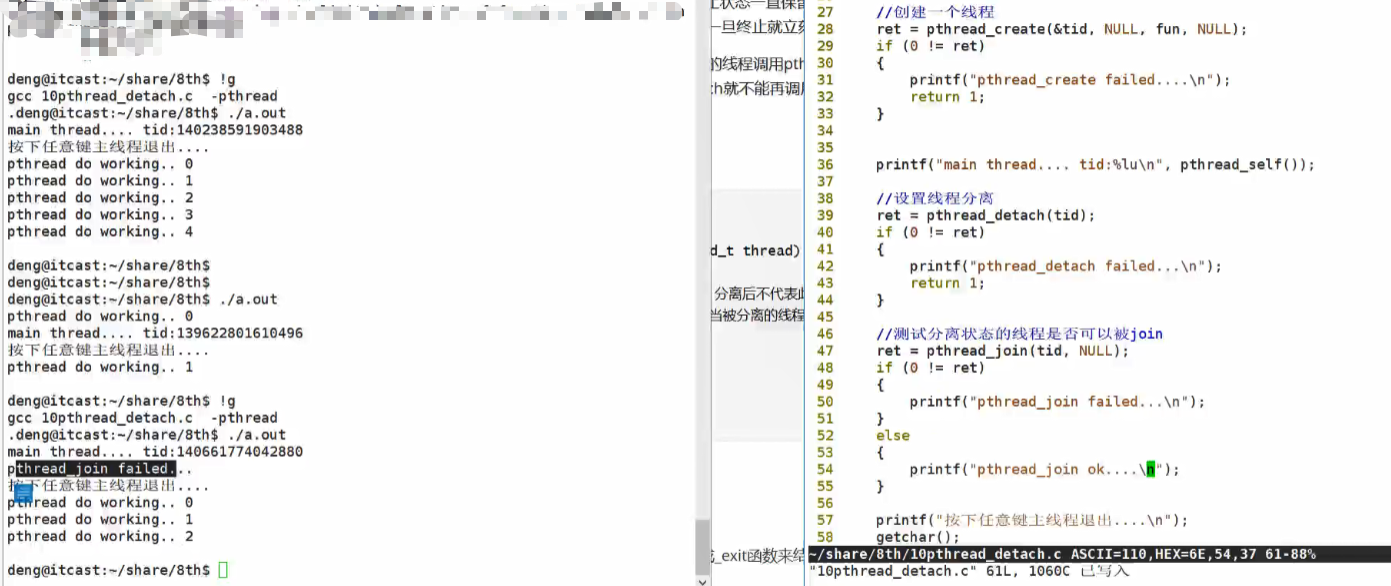Click 'main thread.... tid:140238591903488' terminal line
Viewport: 1391px width, 586px height.
pos(155,130)
